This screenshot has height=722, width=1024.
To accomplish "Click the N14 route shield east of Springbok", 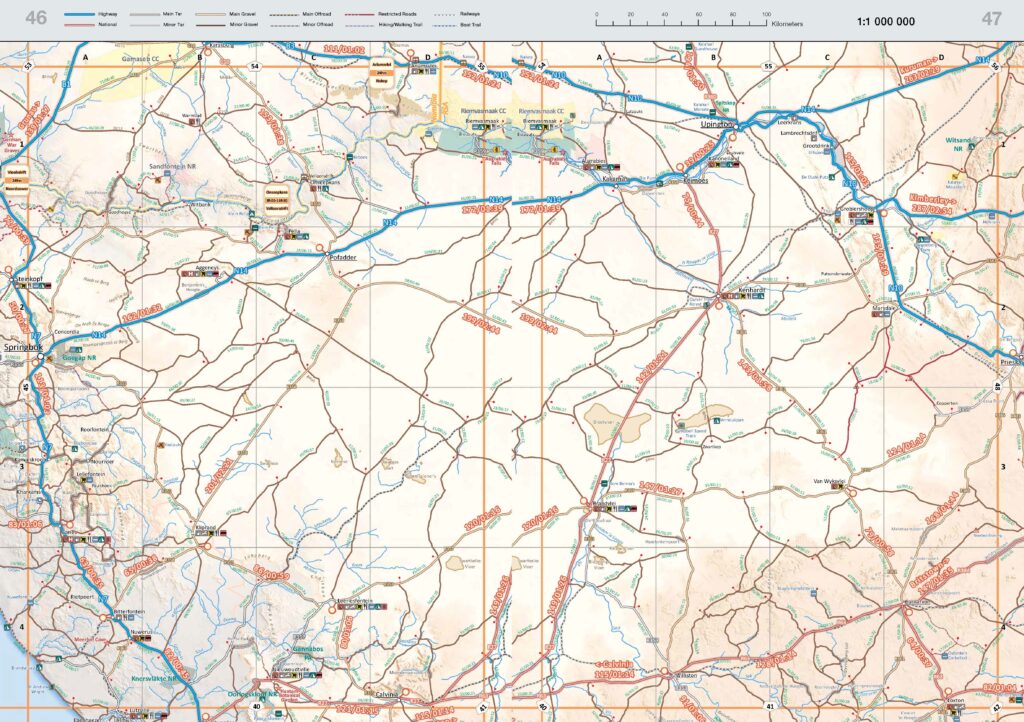I will [99, 334].
